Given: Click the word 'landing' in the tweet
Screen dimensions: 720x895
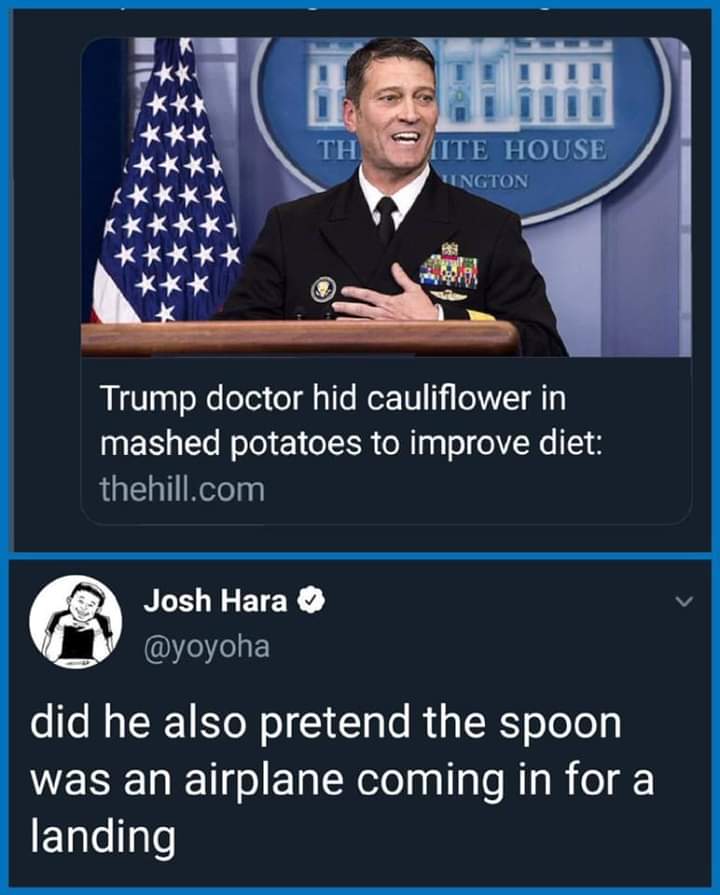Looking at the screenshot, I should (102, 836).
